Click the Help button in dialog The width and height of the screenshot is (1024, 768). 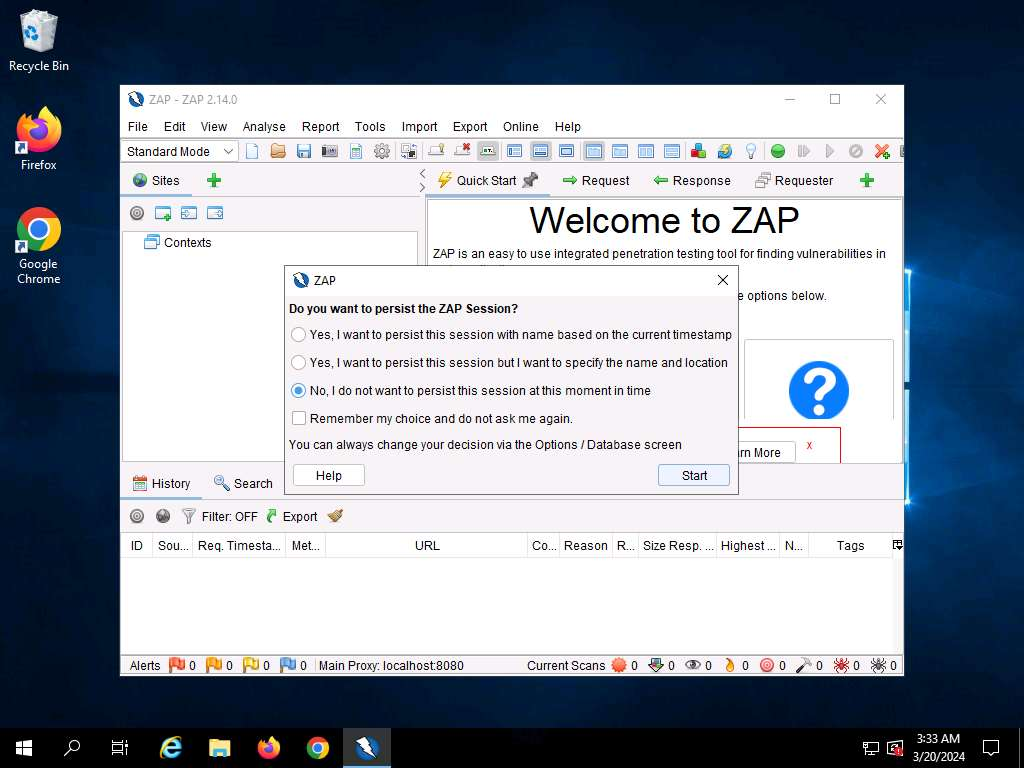coord(328,475)
